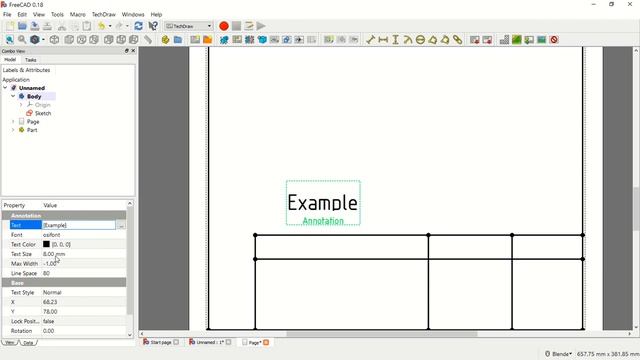Click the vertical dimension tool
This screenshot has width=640, height=360.
(x=396, y=40)
